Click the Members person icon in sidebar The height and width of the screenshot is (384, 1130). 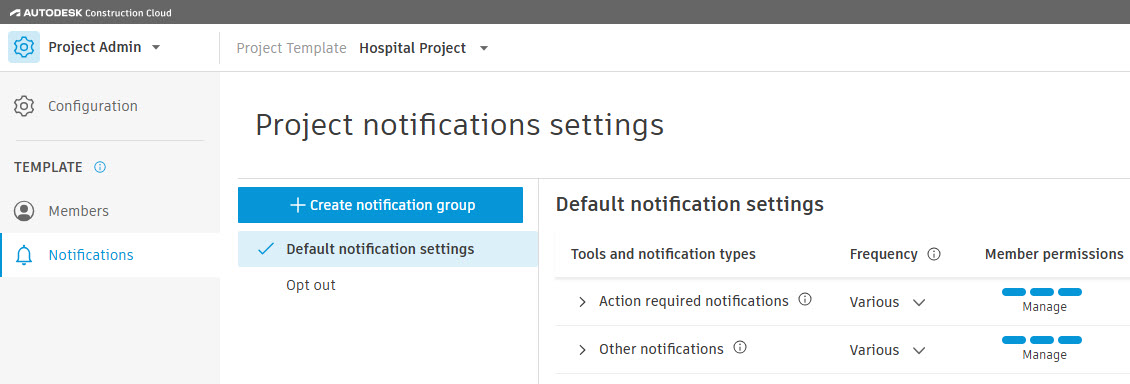24,211
